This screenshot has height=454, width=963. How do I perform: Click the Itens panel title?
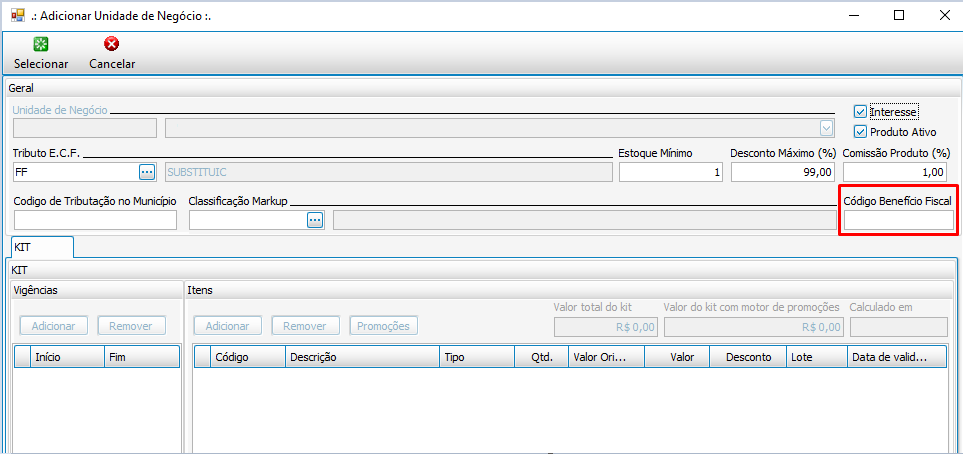click(x=200, y=290)
